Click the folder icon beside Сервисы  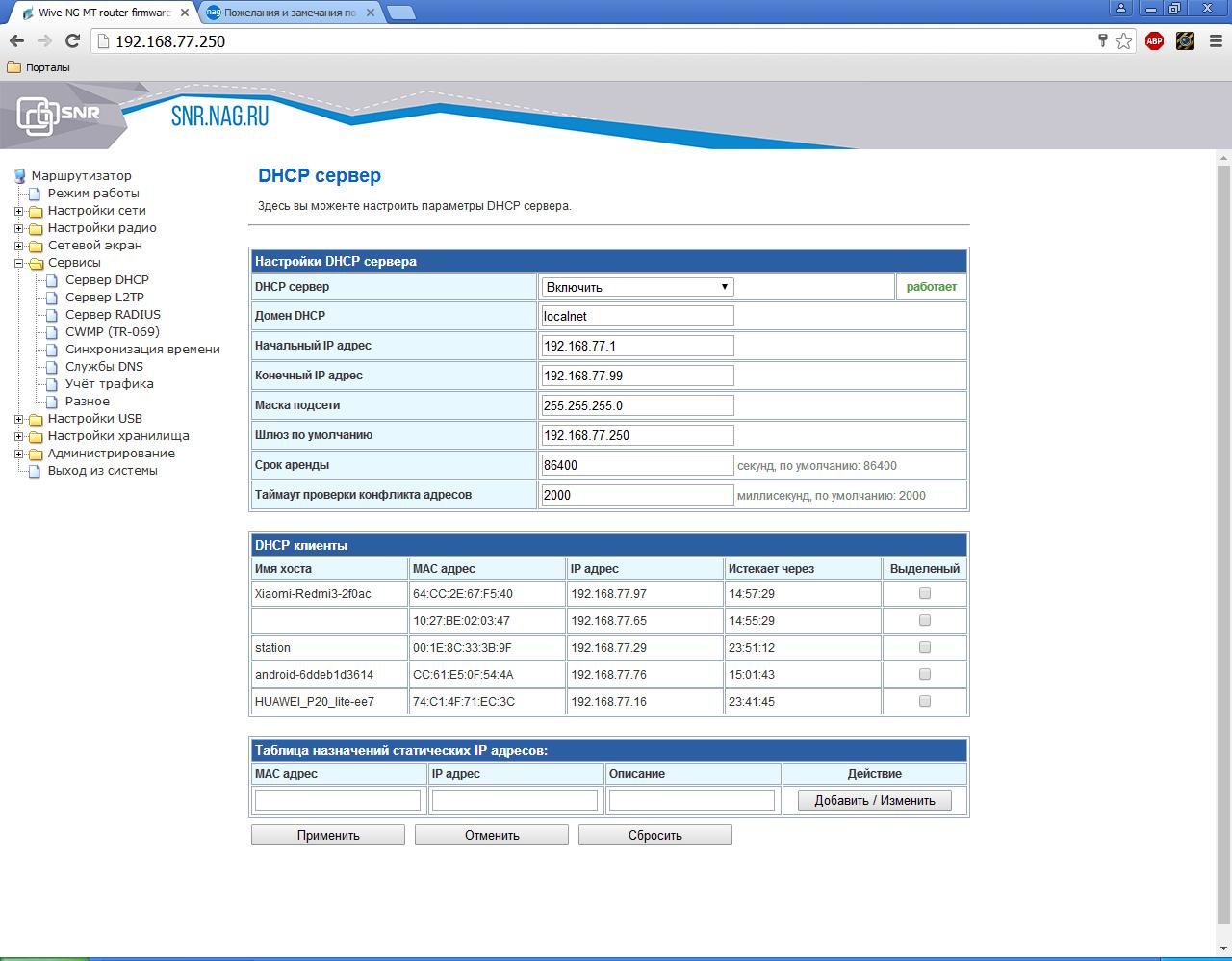pos(36,263)
